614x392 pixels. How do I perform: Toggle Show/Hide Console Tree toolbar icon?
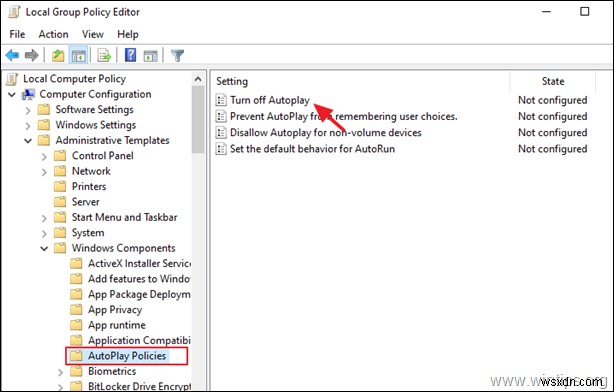click(79, 55)
